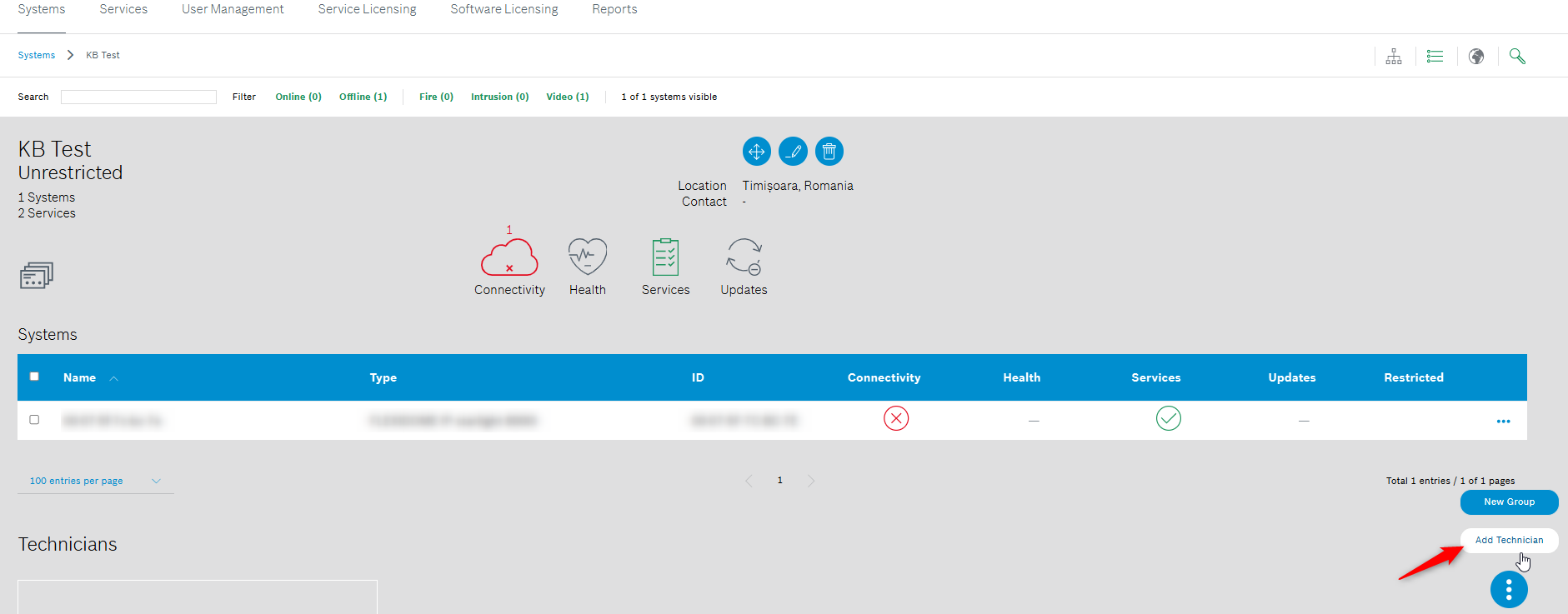
Task: Click the edit pencil icon for KB Test
Action: (793, 152)
